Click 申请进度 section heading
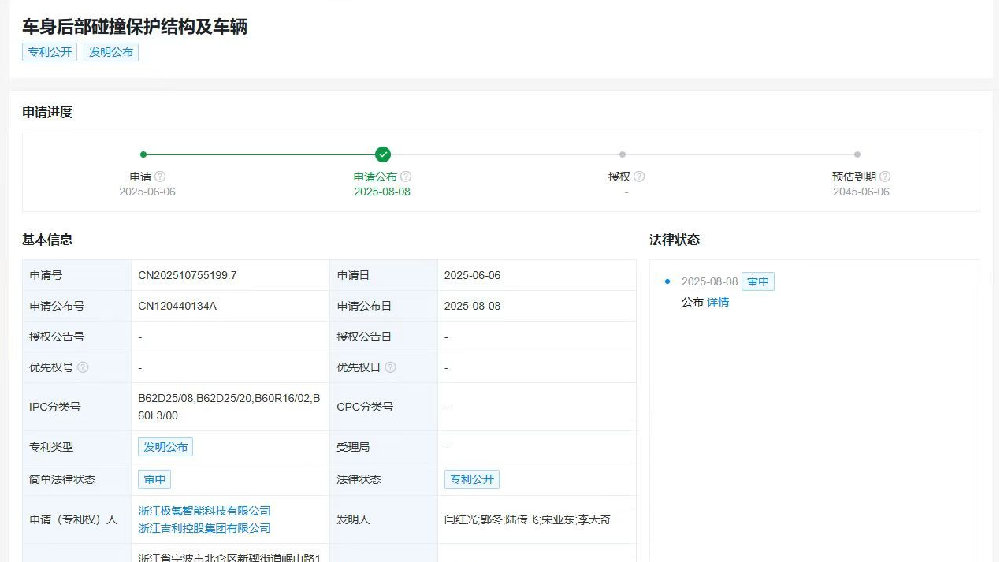Screen dimensions: 1000x562 pyautogui.click(x=47, y=112)
